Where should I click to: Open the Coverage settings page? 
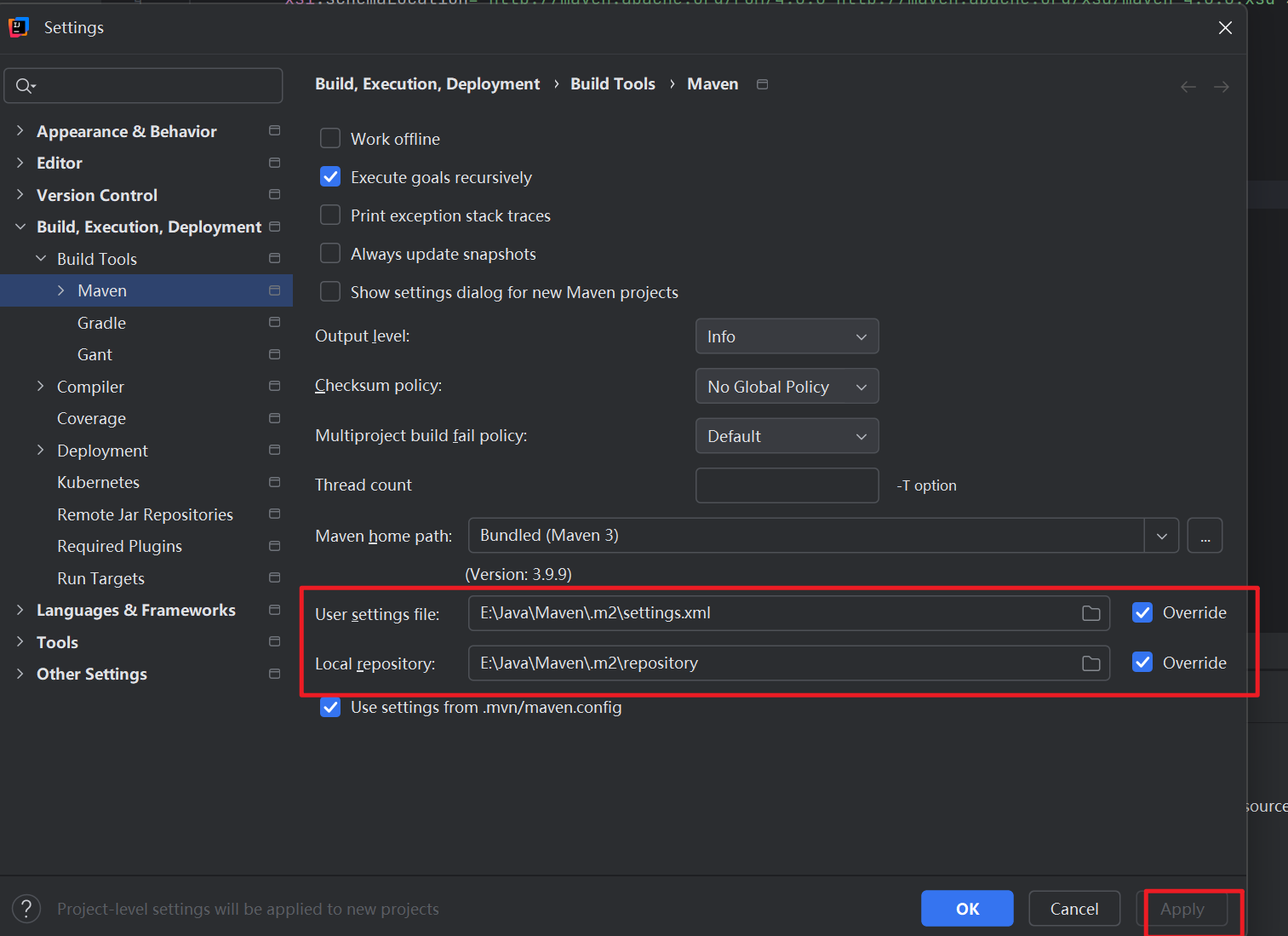[x=91, y=418]
